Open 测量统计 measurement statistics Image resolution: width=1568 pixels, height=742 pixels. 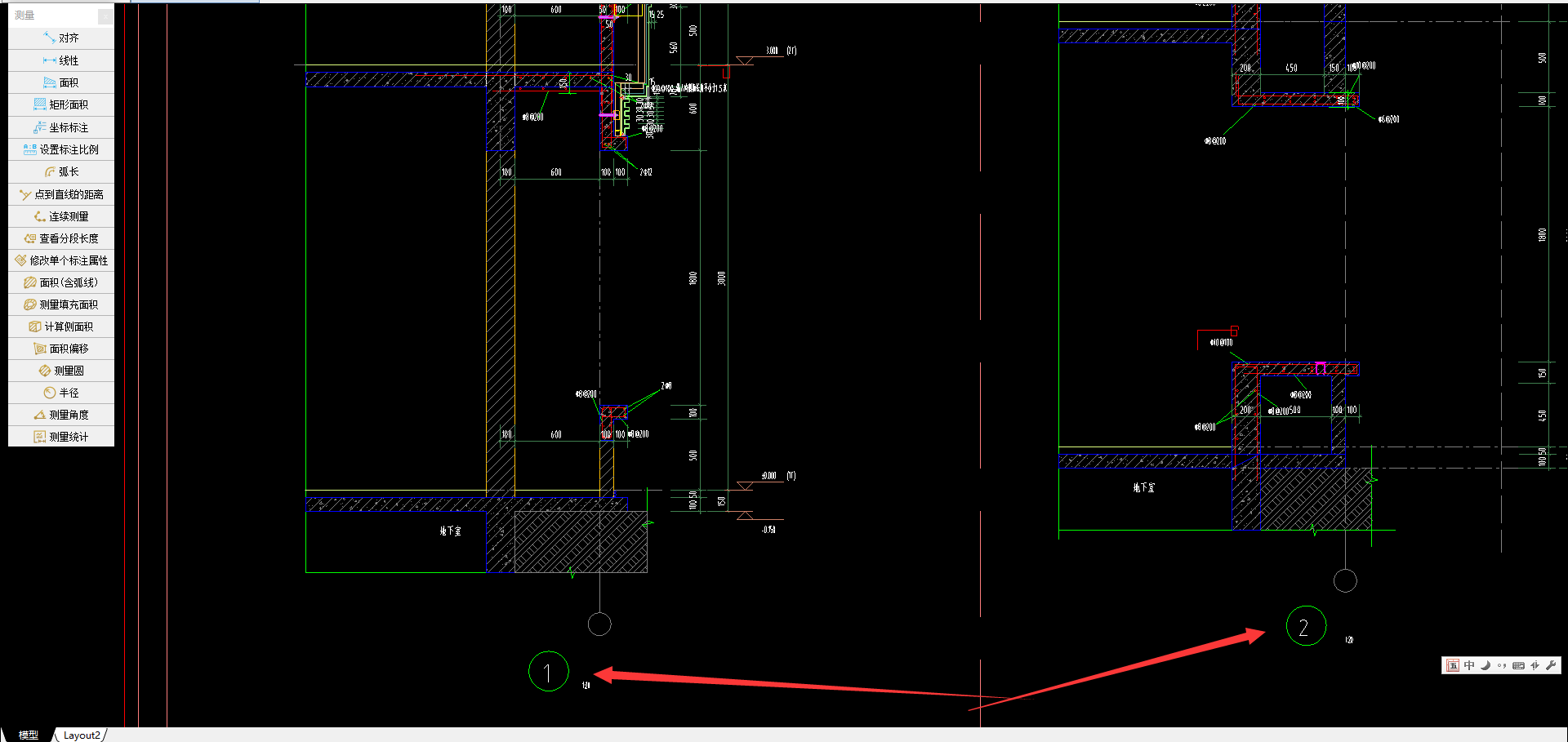61,437
